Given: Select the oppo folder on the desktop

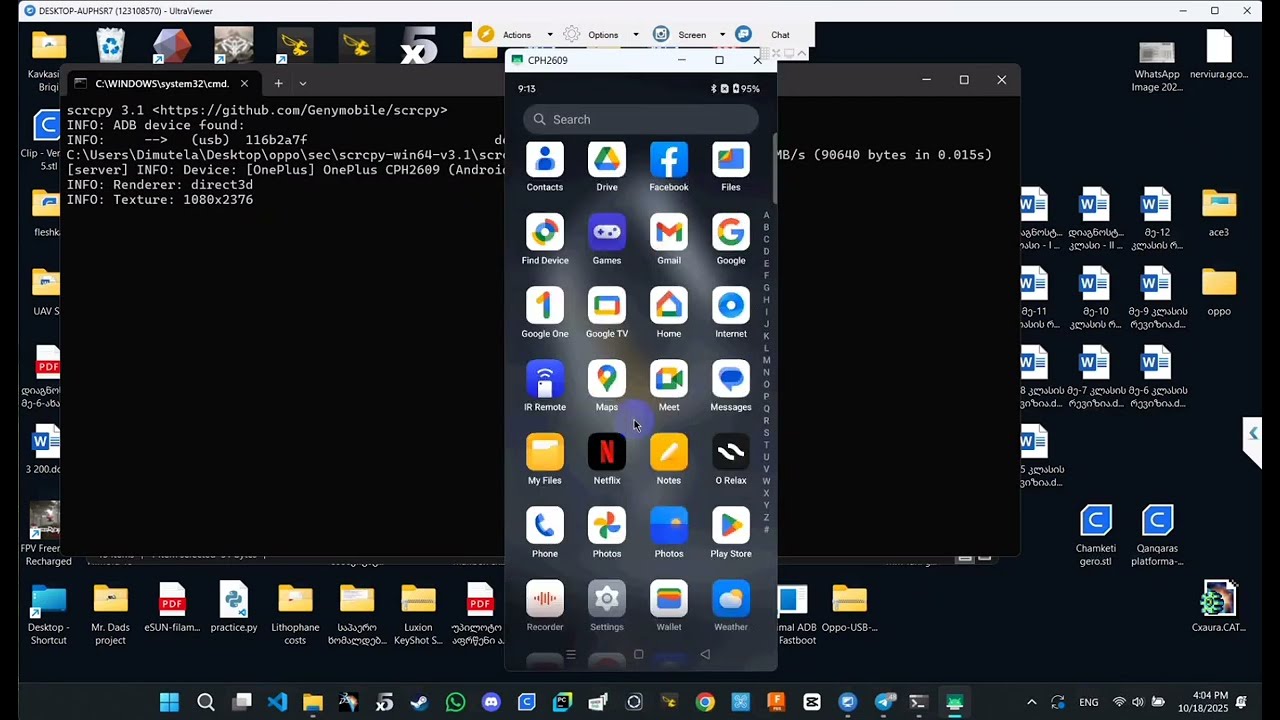Looking at the screenshot, I should [x=1219, y=291].
